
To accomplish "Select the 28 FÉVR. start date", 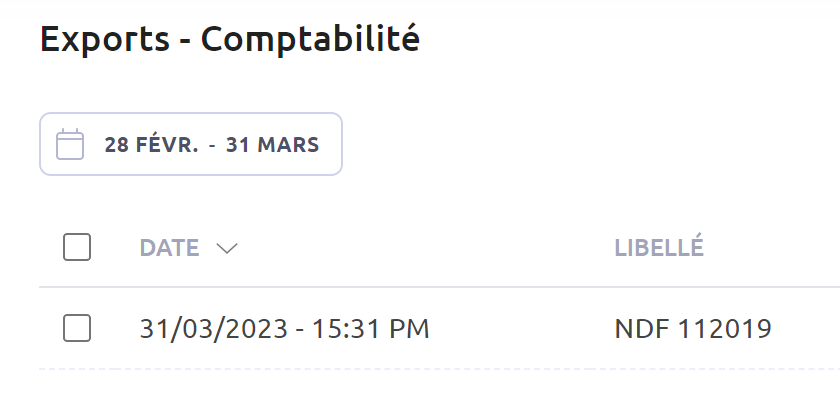I will (x=152, y=145).
